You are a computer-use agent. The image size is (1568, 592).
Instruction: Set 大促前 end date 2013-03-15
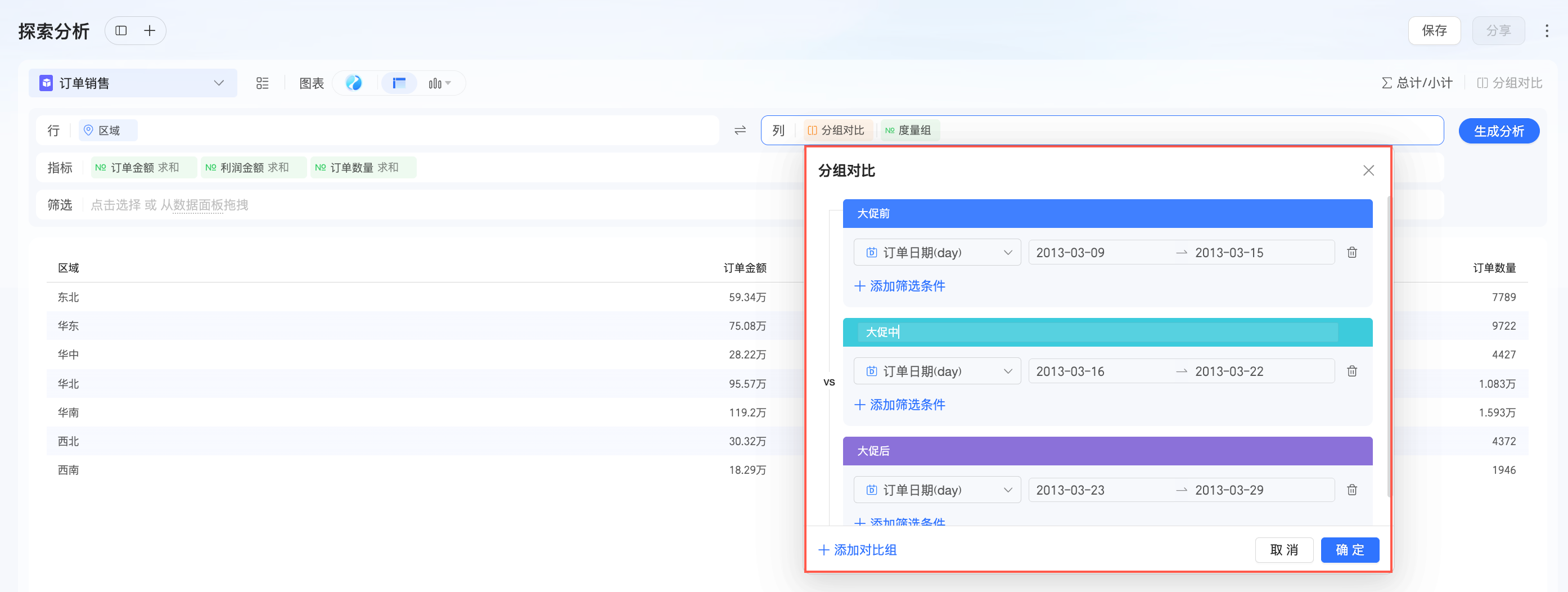[x=1228, y=253]
